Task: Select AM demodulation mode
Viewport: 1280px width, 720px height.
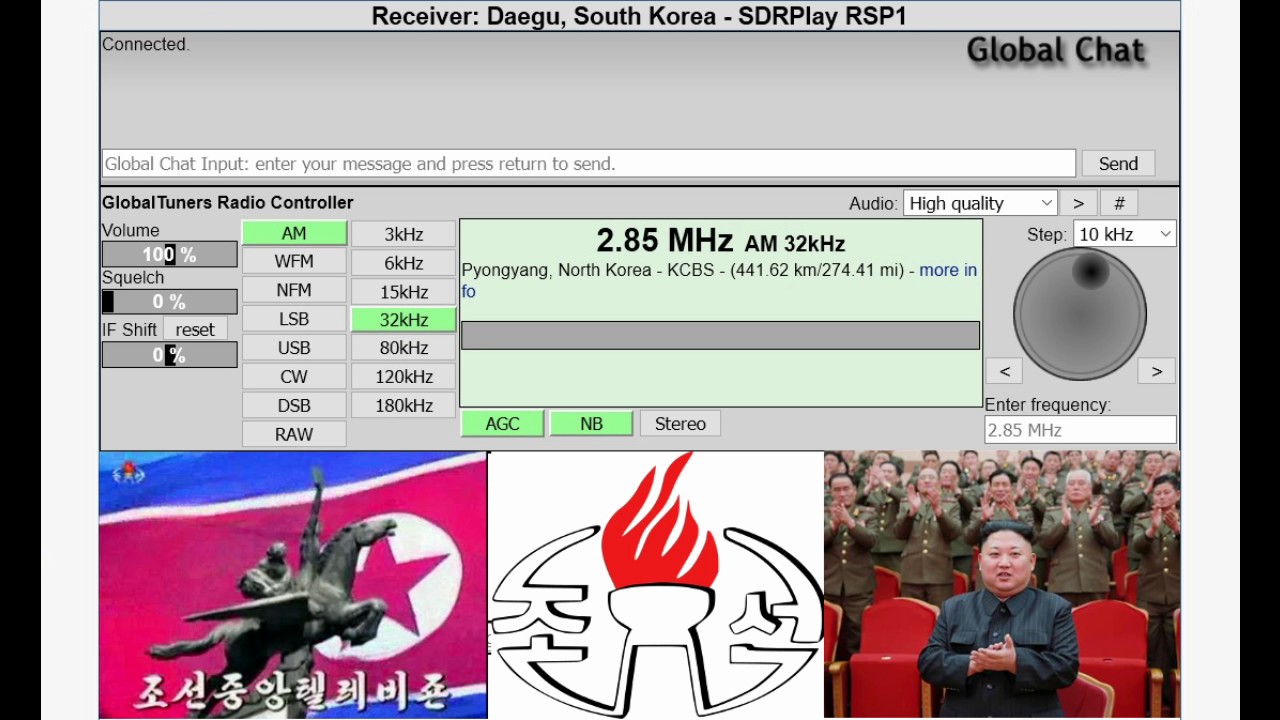Action: tap(294, 233)
